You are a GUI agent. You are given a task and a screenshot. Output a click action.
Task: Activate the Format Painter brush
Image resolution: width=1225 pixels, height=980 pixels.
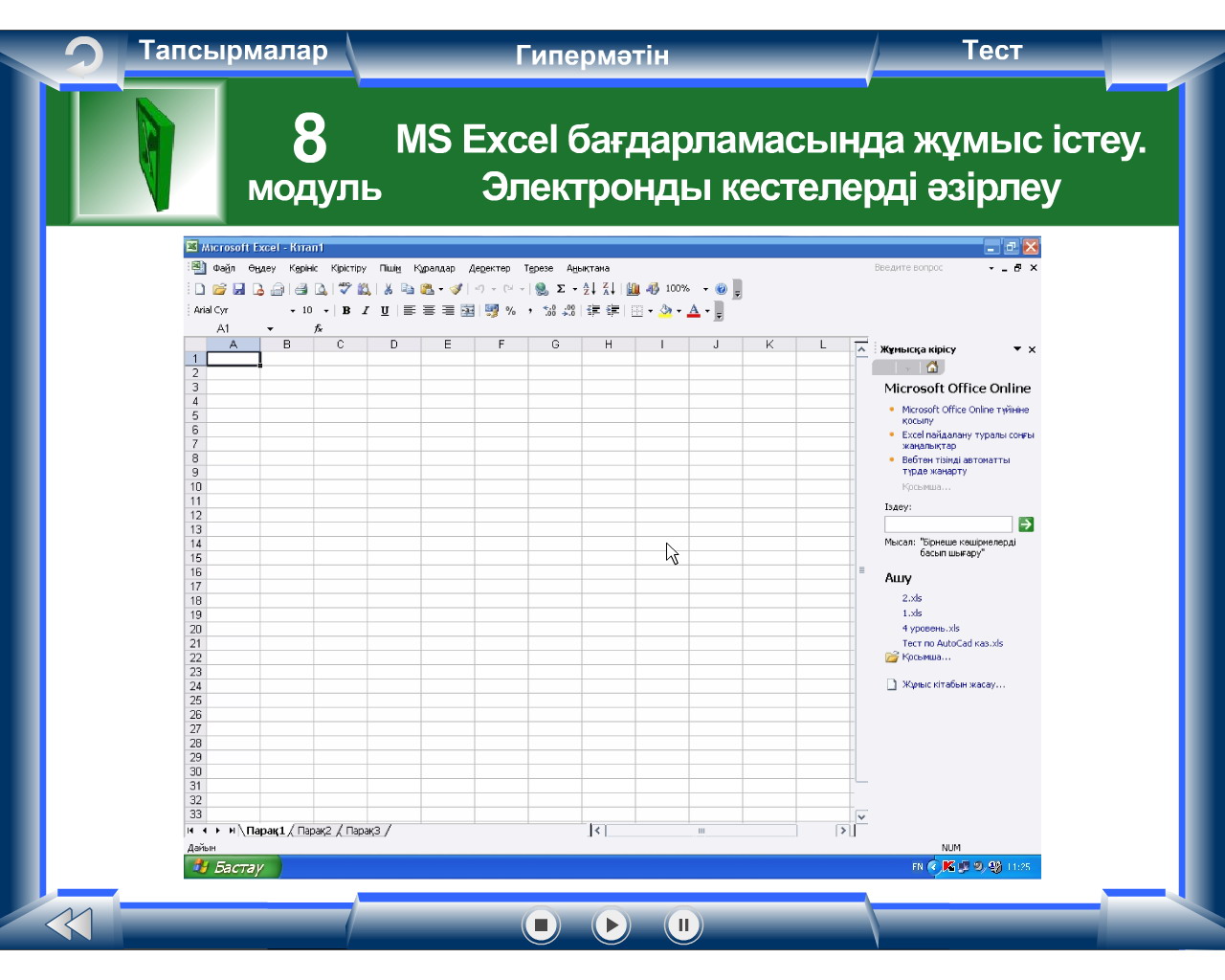[x=456, y=289]
